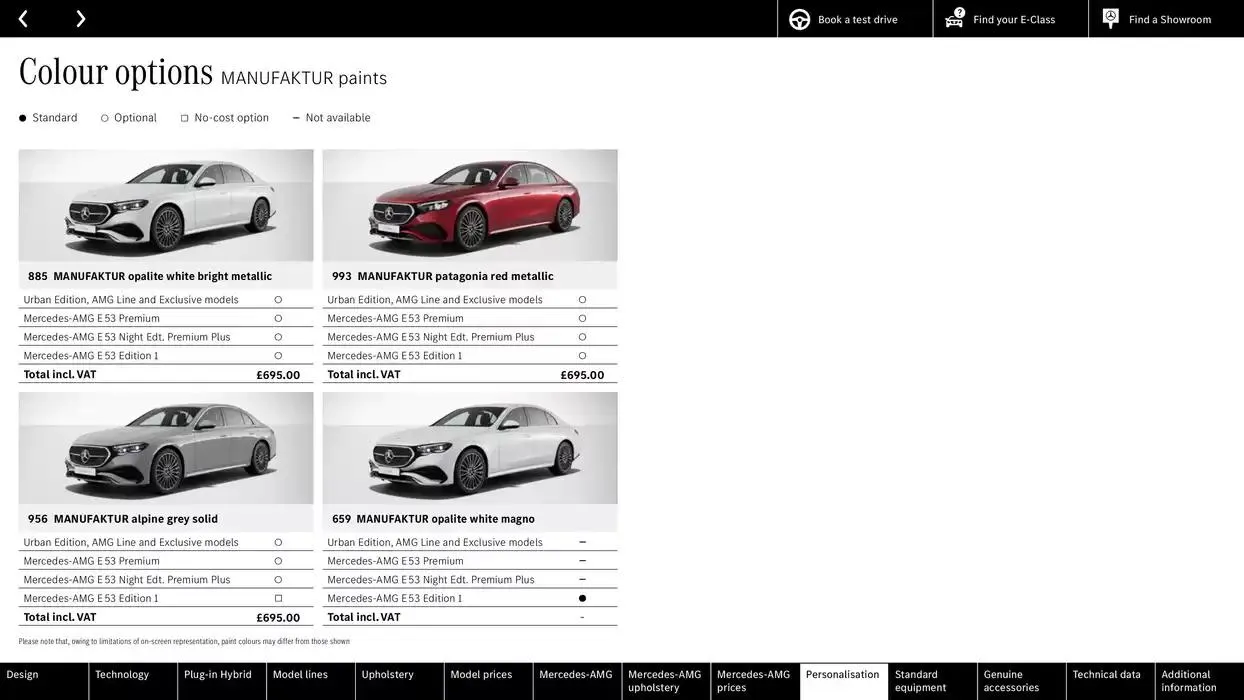
Task: Toggle the optional circle for Urban Edition opalite white
Action: click(277, 297)
